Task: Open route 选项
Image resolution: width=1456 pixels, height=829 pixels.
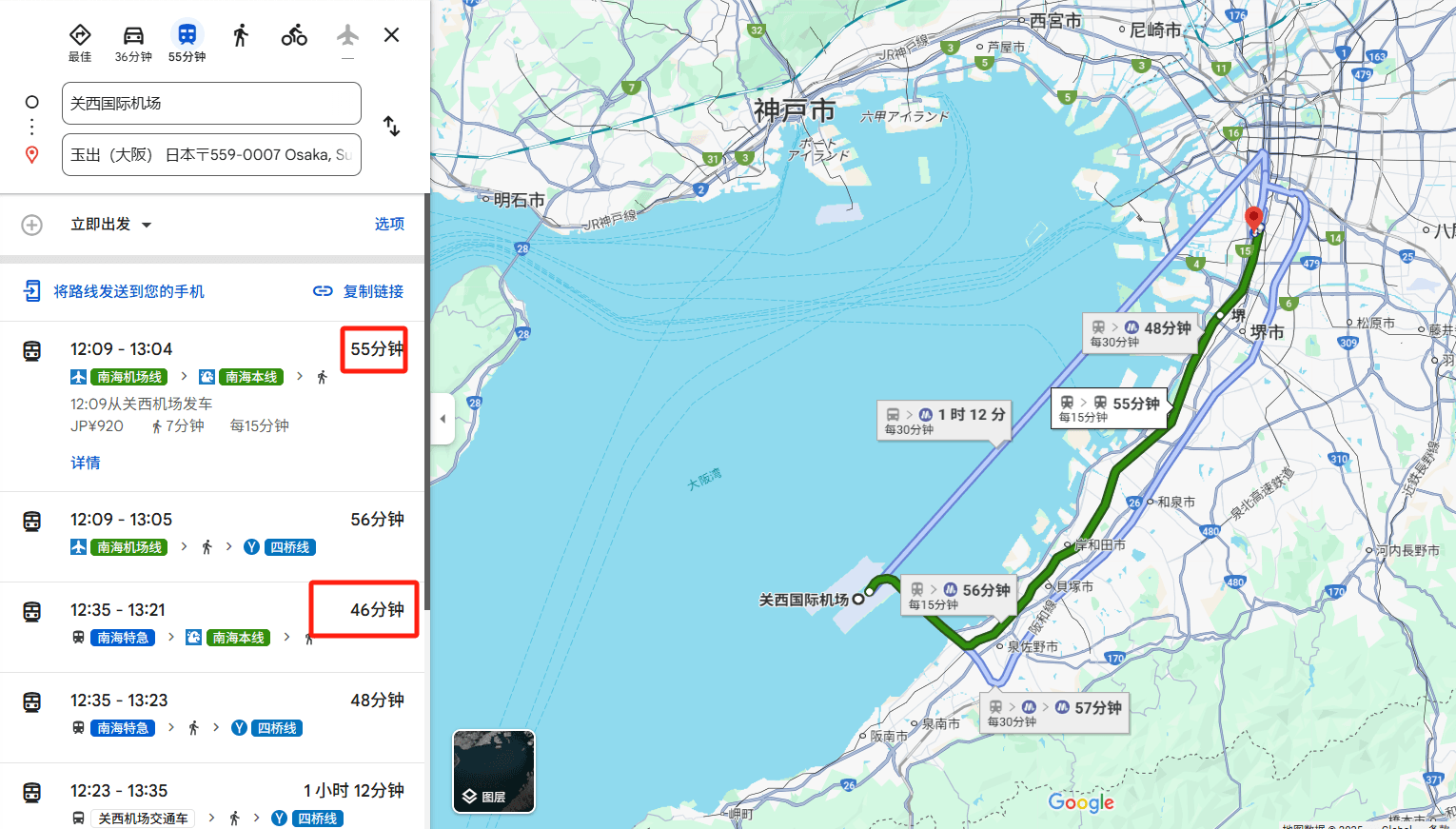Action: [389, 224]
